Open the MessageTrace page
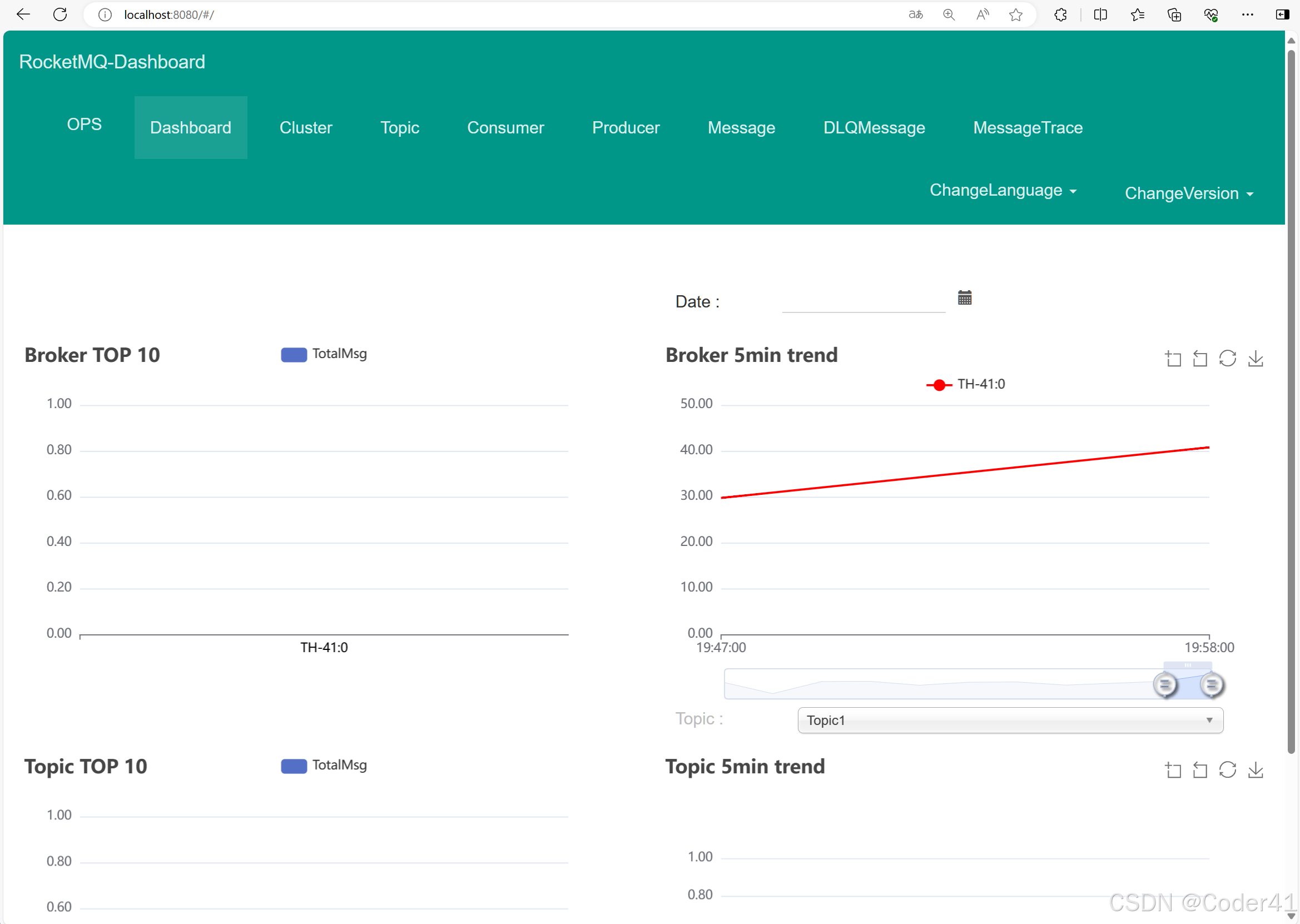Image resolution: width=1300 pixels, height=924 pixels. tap(1028, 127)
